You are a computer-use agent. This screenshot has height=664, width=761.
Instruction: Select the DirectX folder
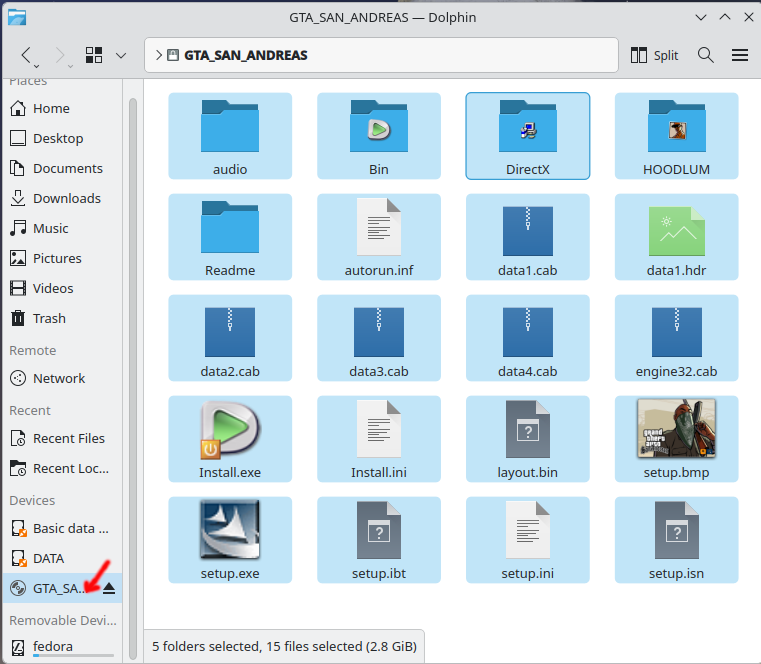[x=528, y=136]
